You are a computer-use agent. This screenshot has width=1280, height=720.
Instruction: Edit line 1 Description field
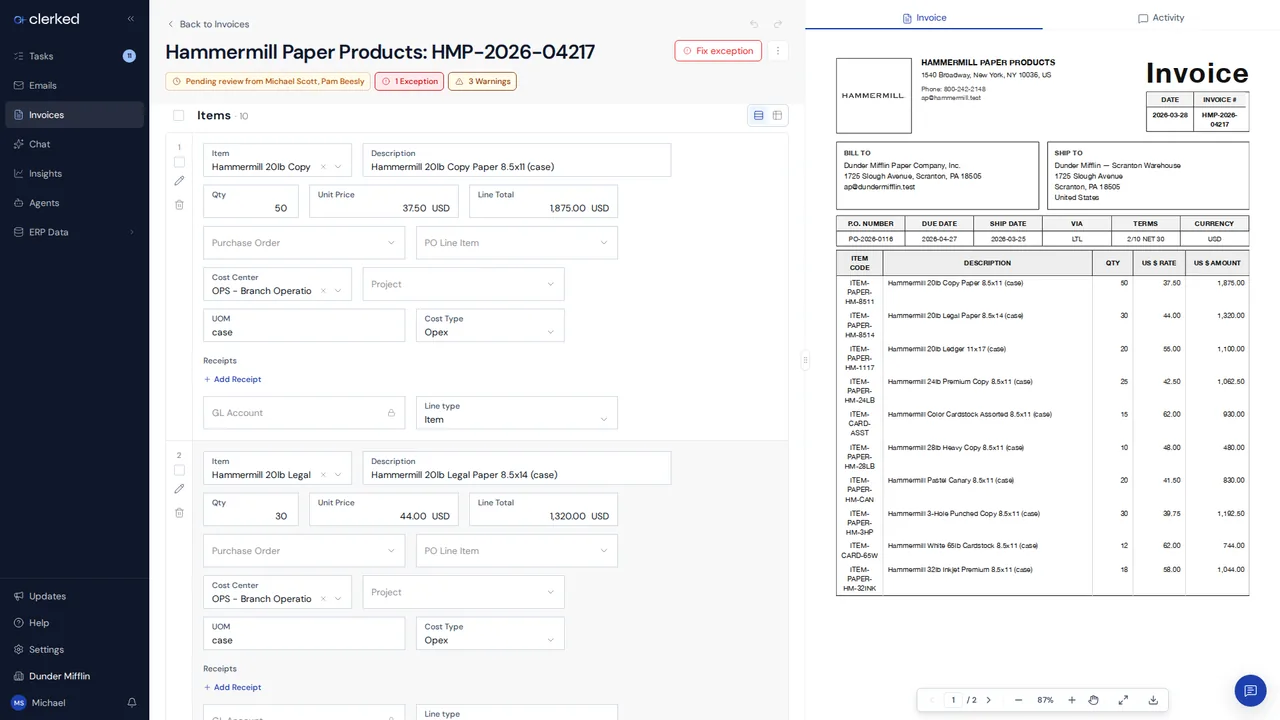[x=517, y=160]
